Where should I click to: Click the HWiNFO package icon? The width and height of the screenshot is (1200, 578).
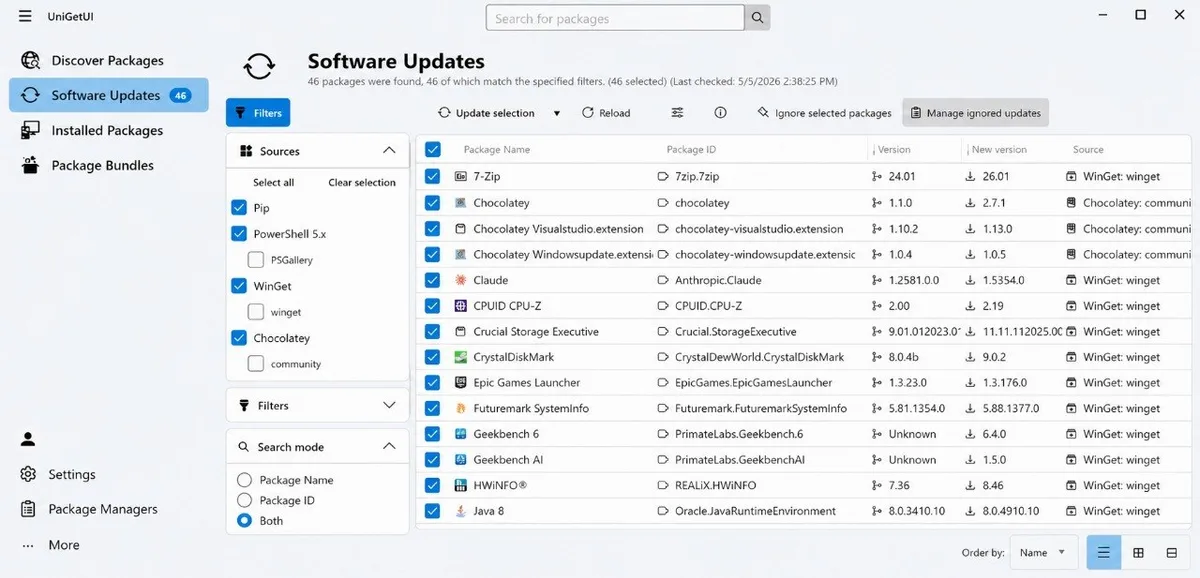point(461,486)
